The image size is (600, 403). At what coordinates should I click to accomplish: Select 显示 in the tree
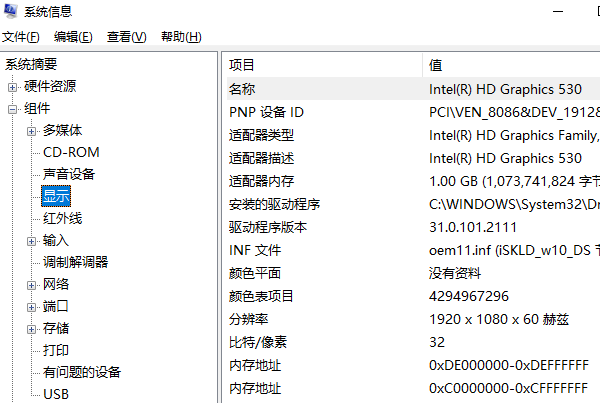(56, 196)
